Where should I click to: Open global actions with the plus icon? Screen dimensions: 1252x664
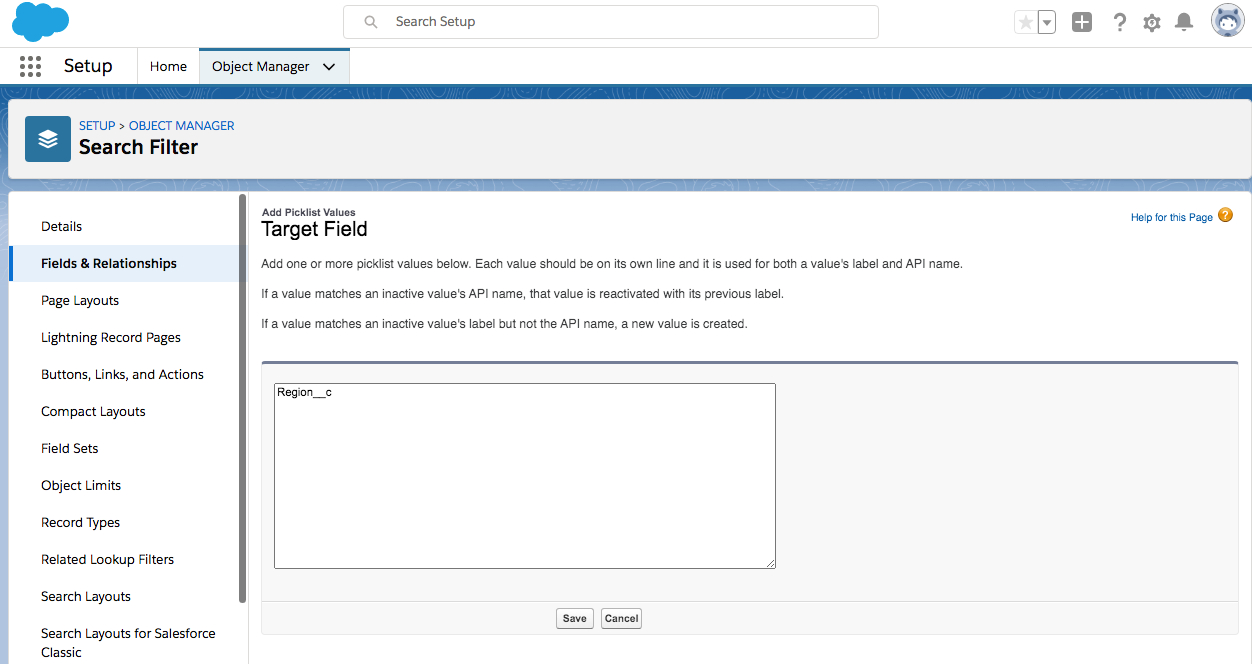[x=1081, y=21]
